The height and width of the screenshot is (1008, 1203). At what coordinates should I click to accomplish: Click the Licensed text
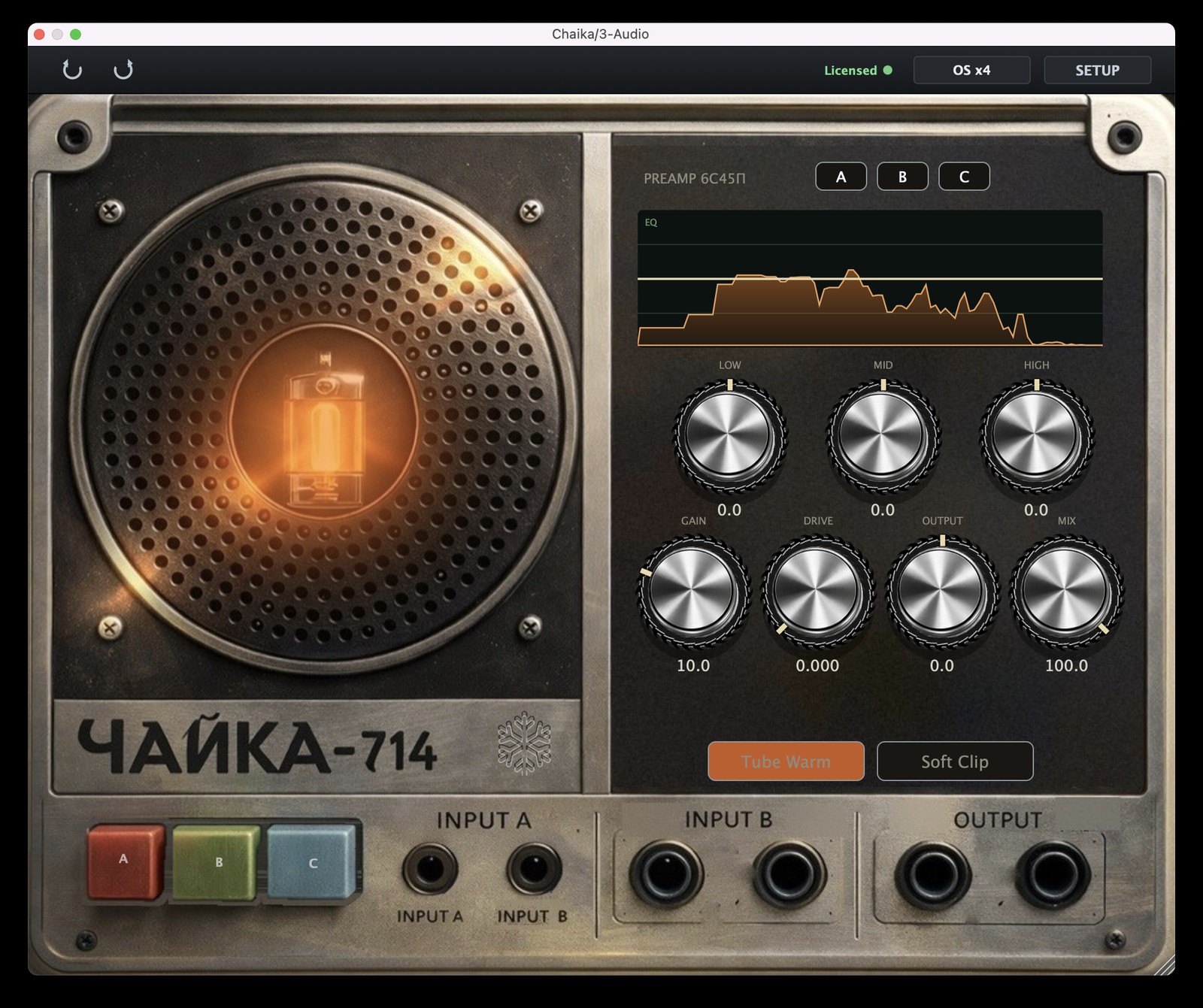[850, 70]
